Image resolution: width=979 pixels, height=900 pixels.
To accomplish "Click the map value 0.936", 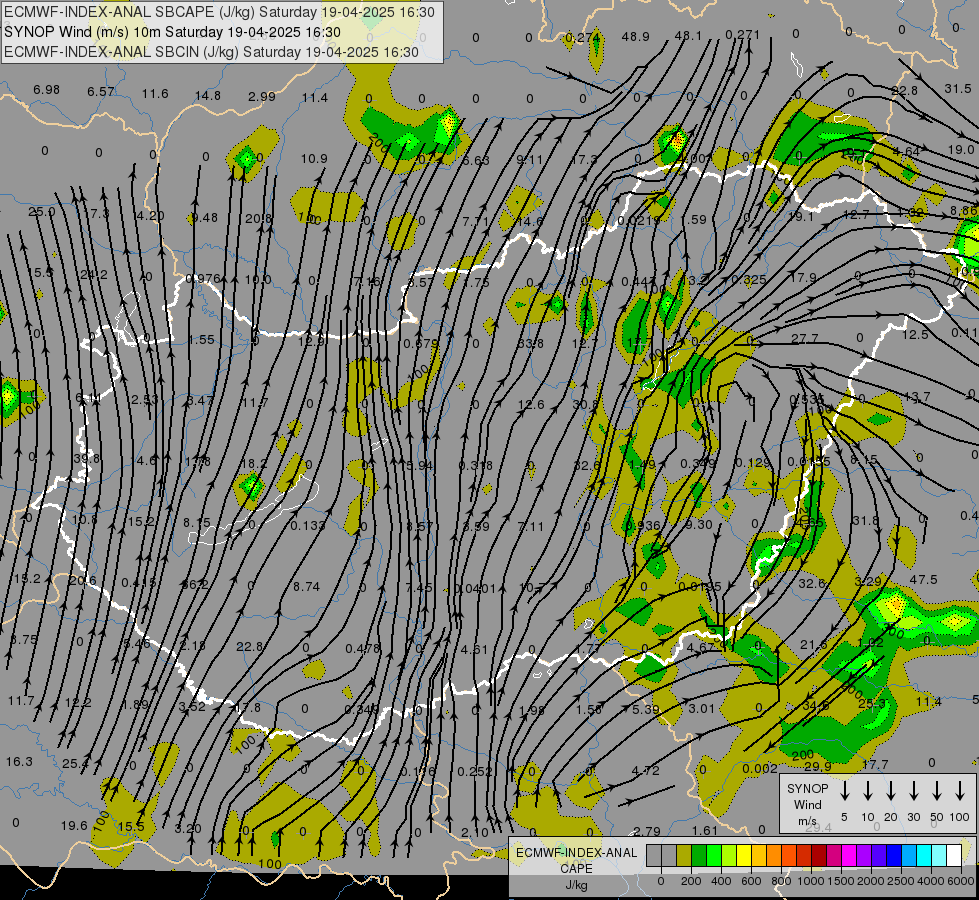I will point(643,525).
